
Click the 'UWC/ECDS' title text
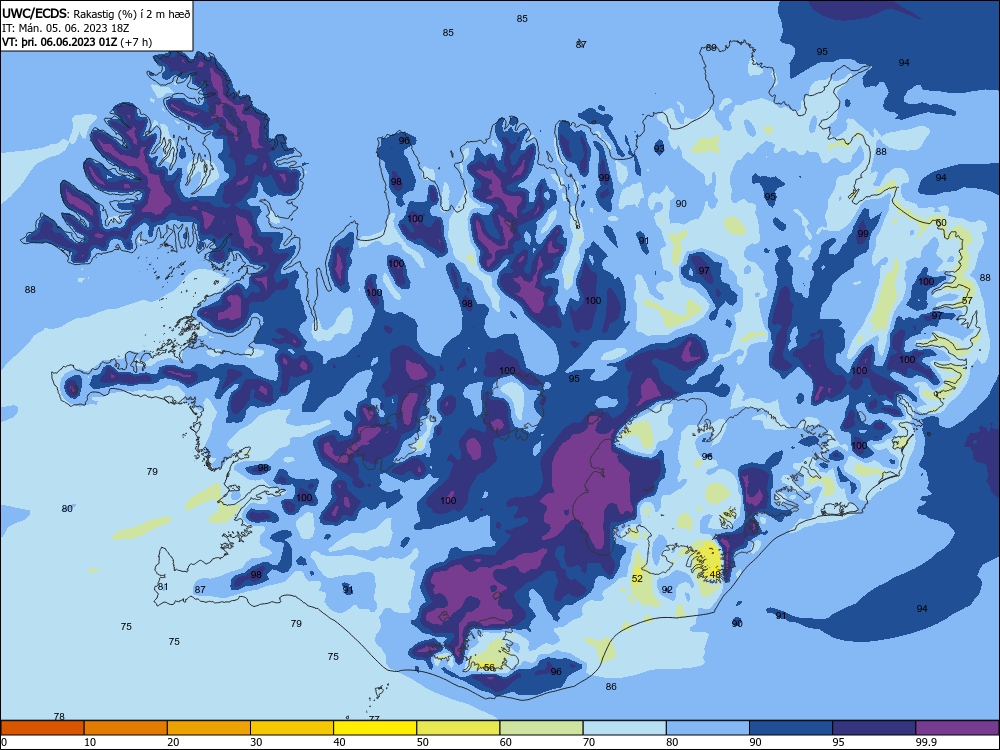coord(33,13)
